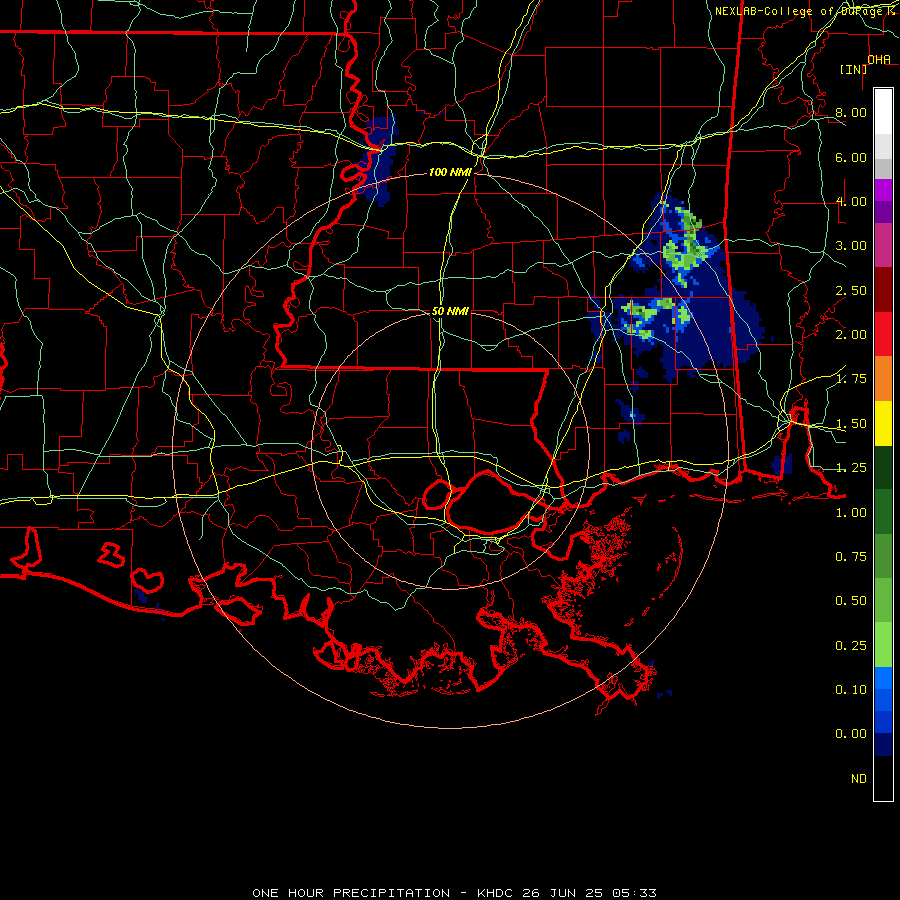Click the 1.75 legend value
900x900 pixels.
point(851,379)
